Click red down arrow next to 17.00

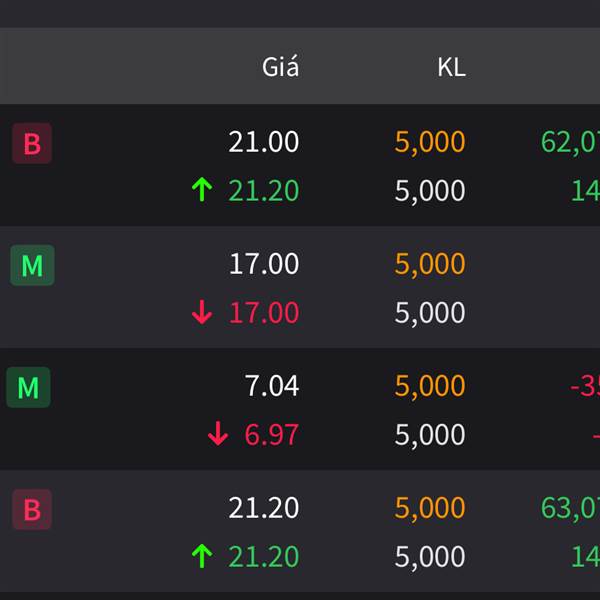[202, 312]
